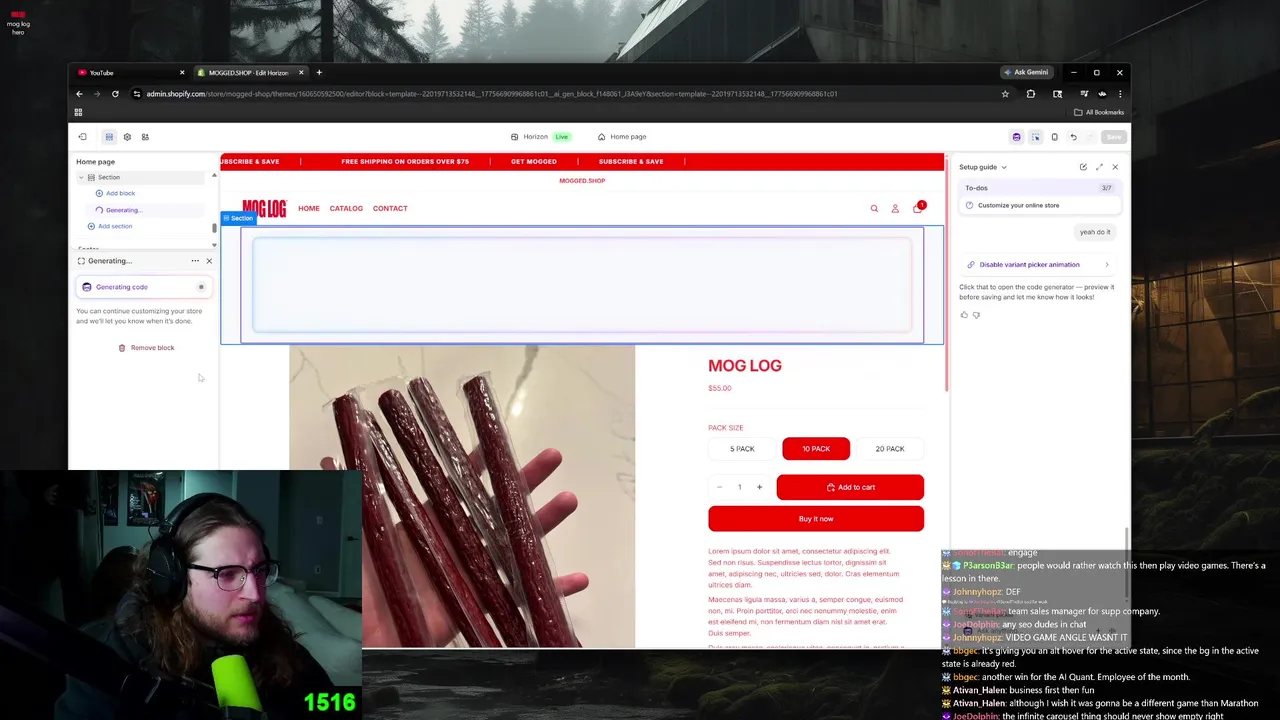
Task: Go to HOME in store navigation
Action: tap(308, 208)
